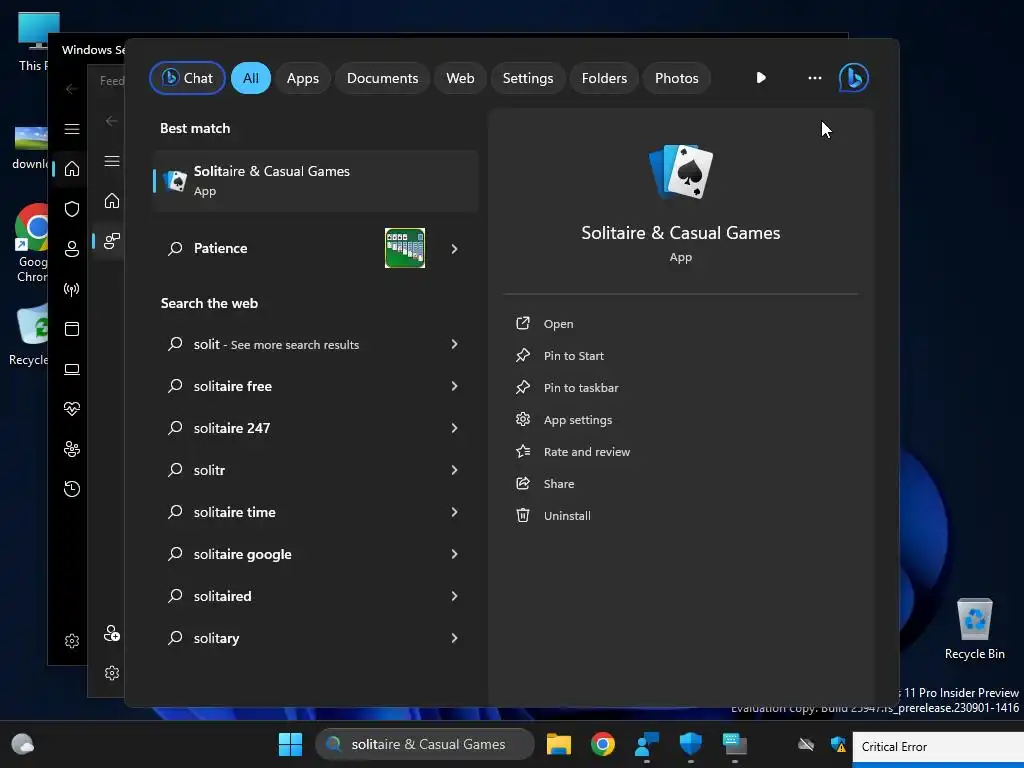Show more filters with the play arrow

(x=761, y=78)
